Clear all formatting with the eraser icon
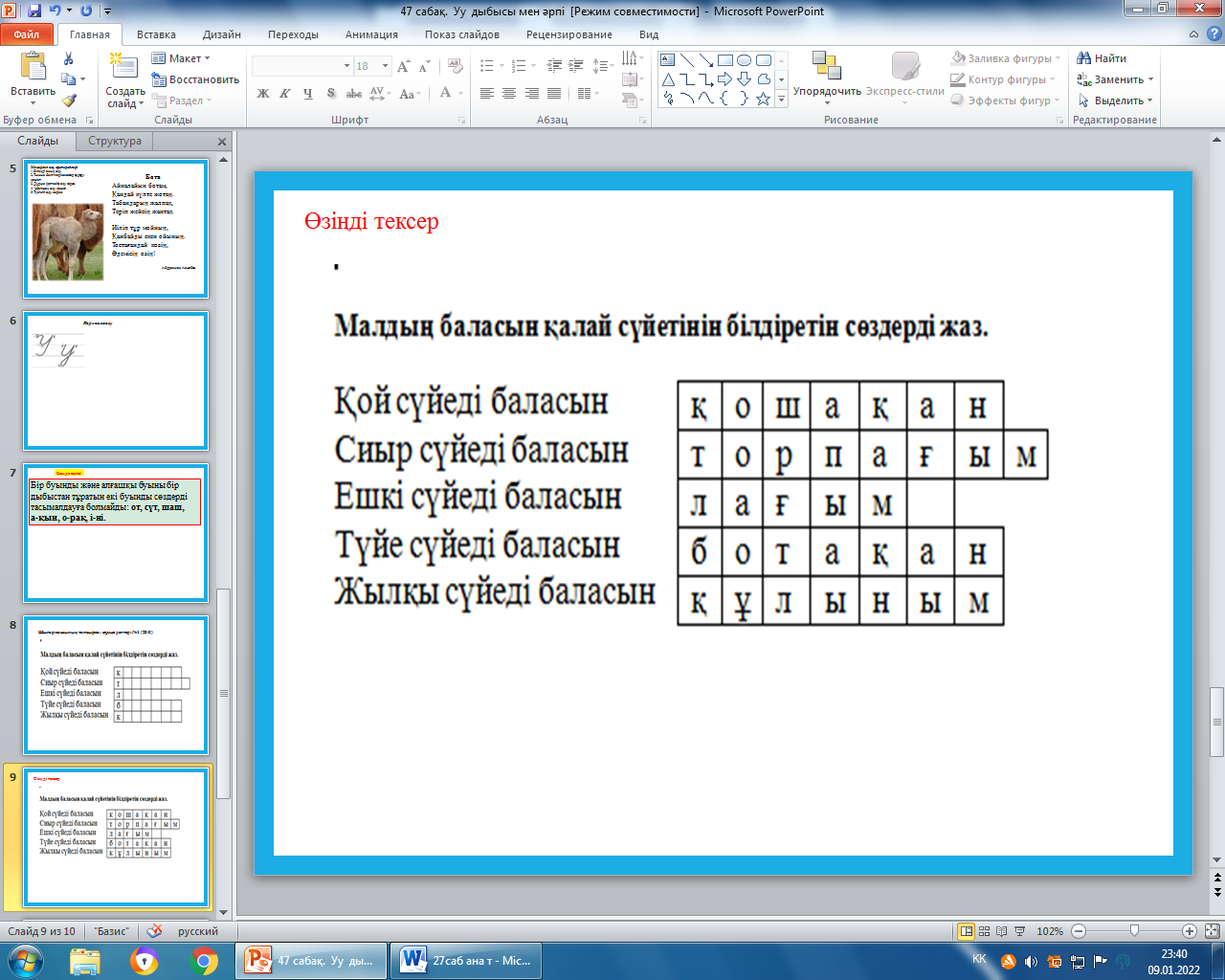The image size is (1225, 980). [456, 66]
